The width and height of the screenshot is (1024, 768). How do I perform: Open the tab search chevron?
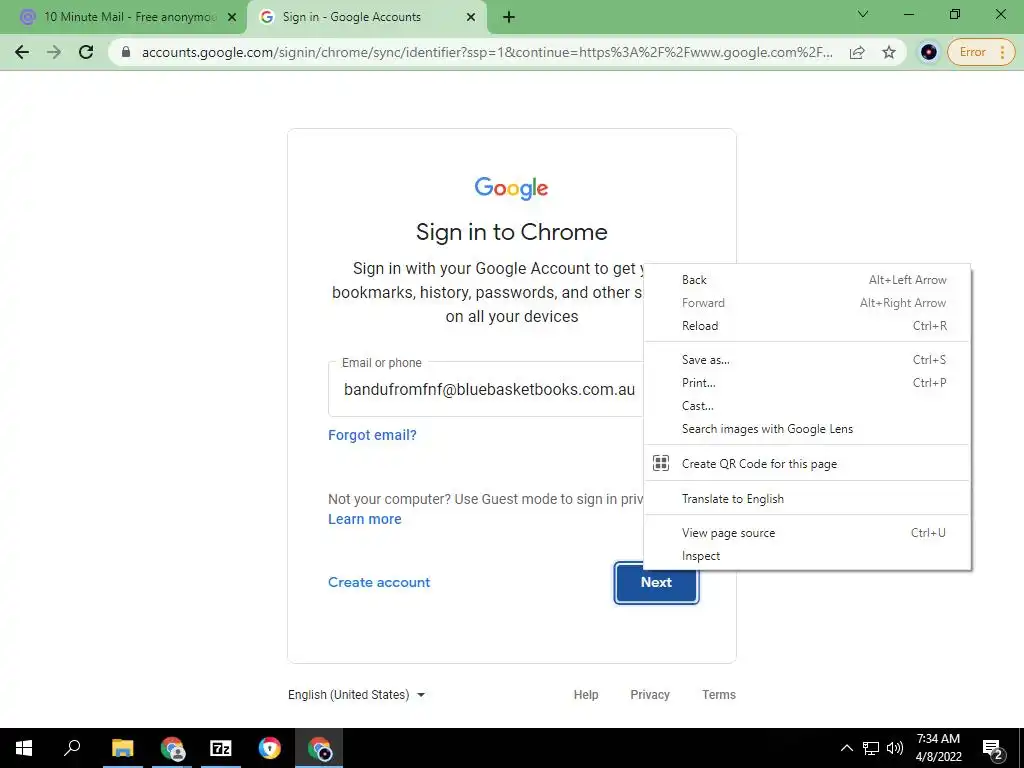point(863,14)
